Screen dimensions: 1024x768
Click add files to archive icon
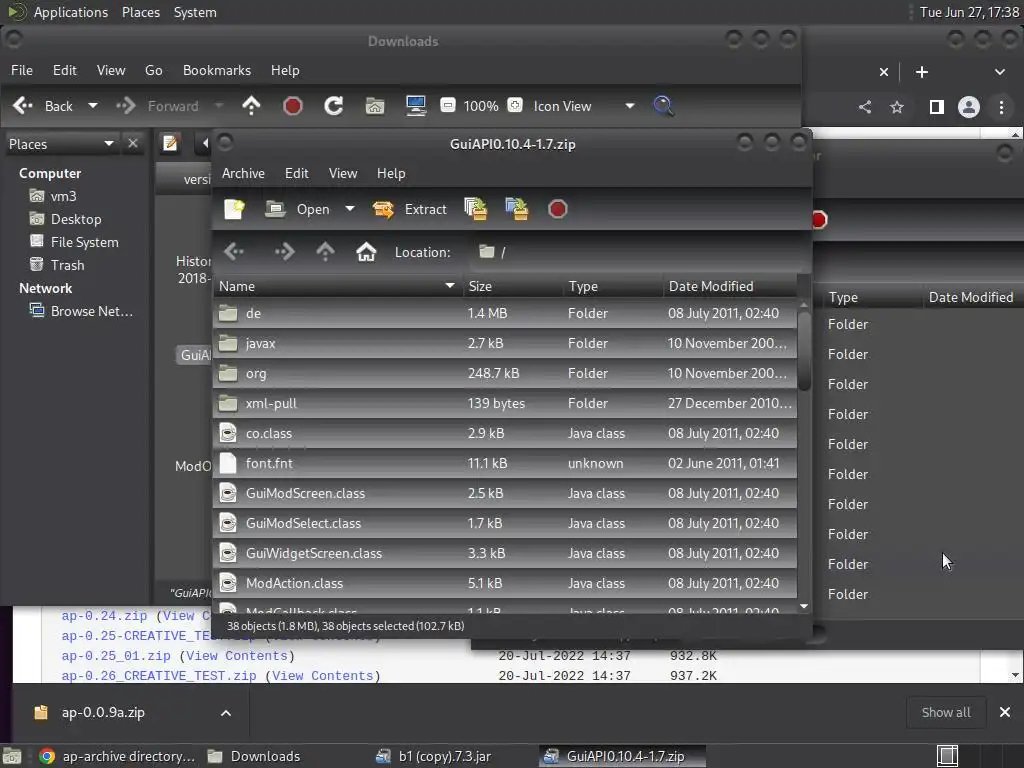[x=475, y=209]
